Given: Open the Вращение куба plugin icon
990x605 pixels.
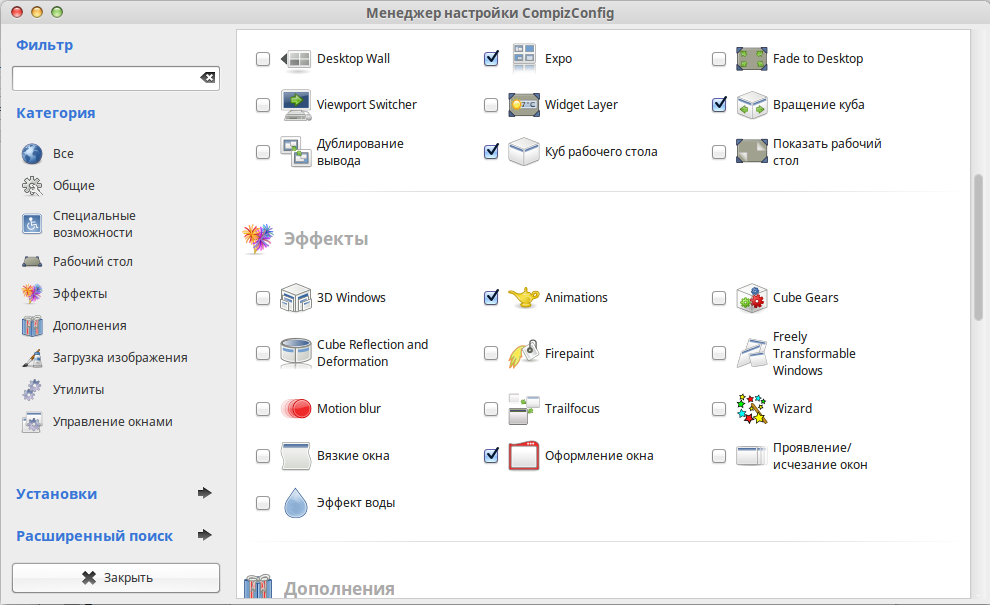Looking at the screenshot, I should click(x=751, y=105).
